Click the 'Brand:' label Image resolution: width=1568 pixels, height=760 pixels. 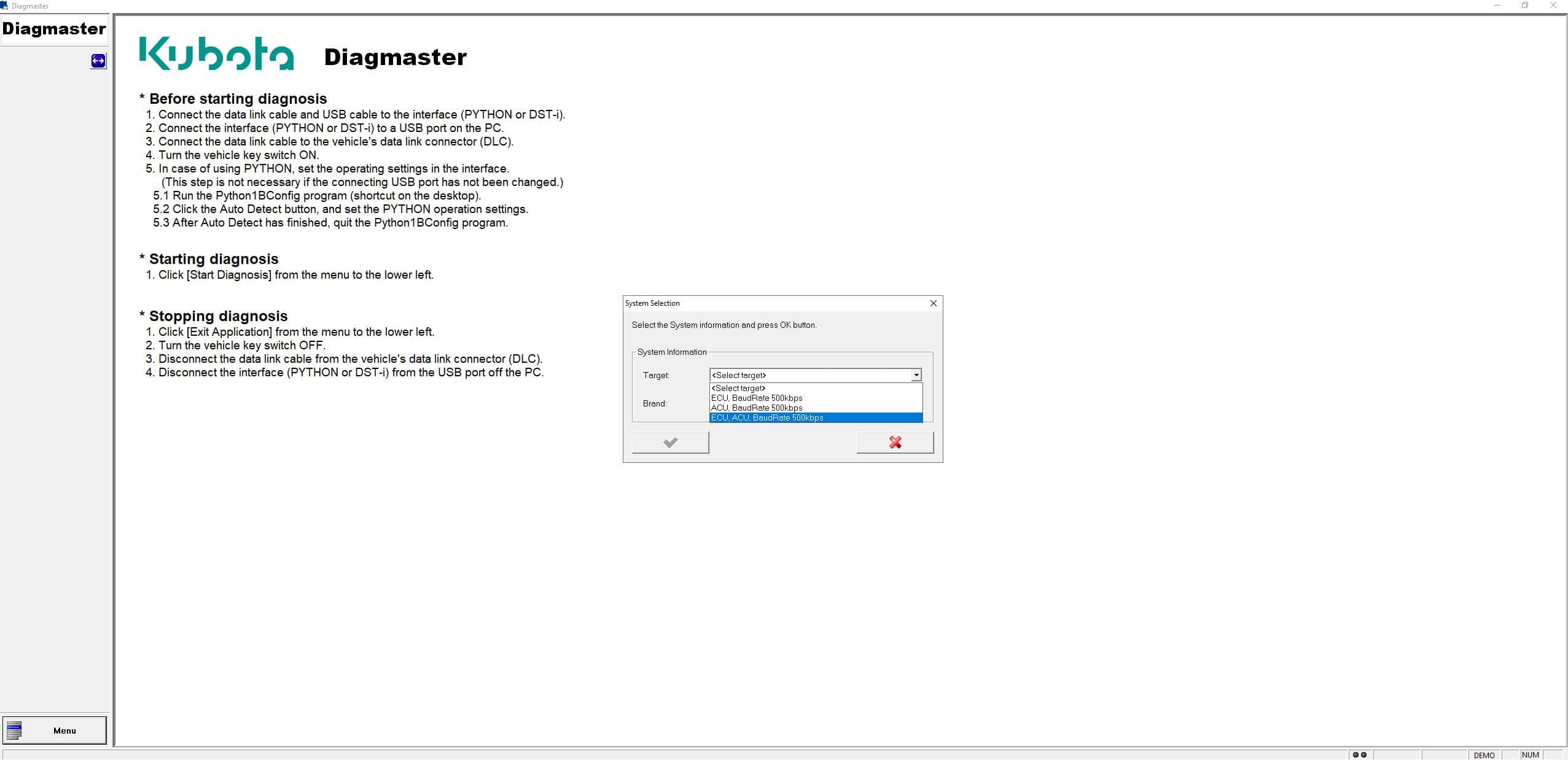[x=655, y=403]
